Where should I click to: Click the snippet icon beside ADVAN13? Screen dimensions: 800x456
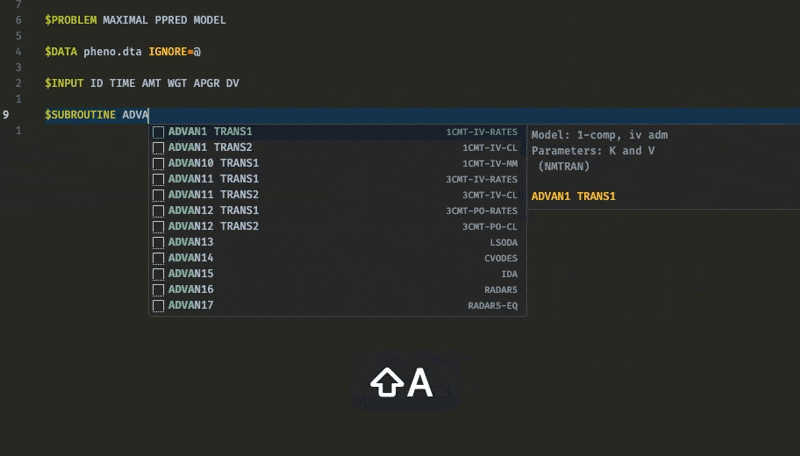click(x=158, y=242)
